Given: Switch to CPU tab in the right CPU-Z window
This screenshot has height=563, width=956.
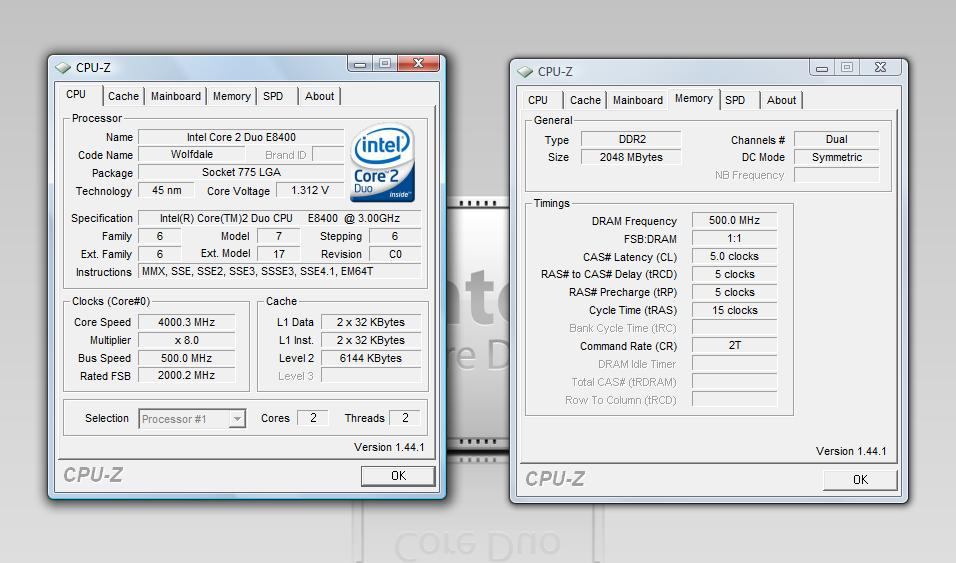Looking at the screenshot, I should tap(538, 100).
